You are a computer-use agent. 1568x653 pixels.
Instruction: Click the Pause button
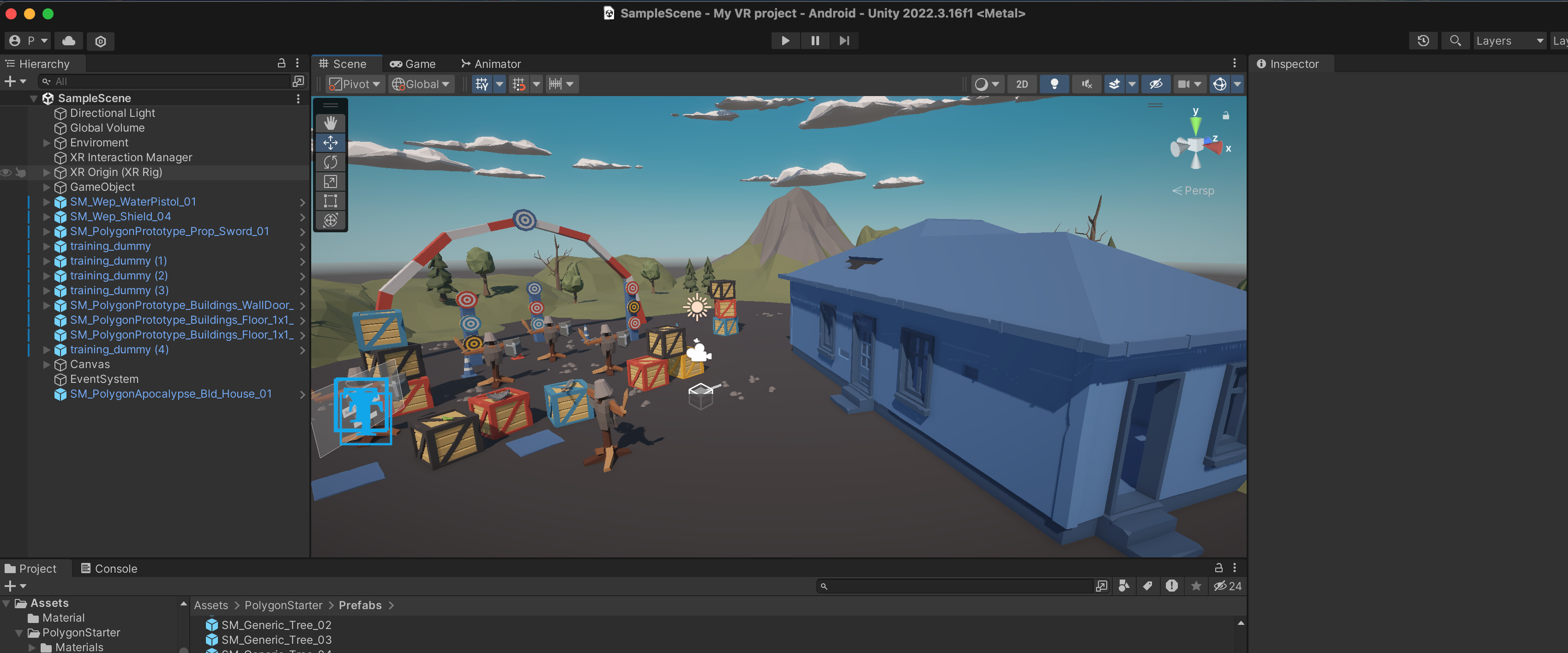click(x=814, y=41)
